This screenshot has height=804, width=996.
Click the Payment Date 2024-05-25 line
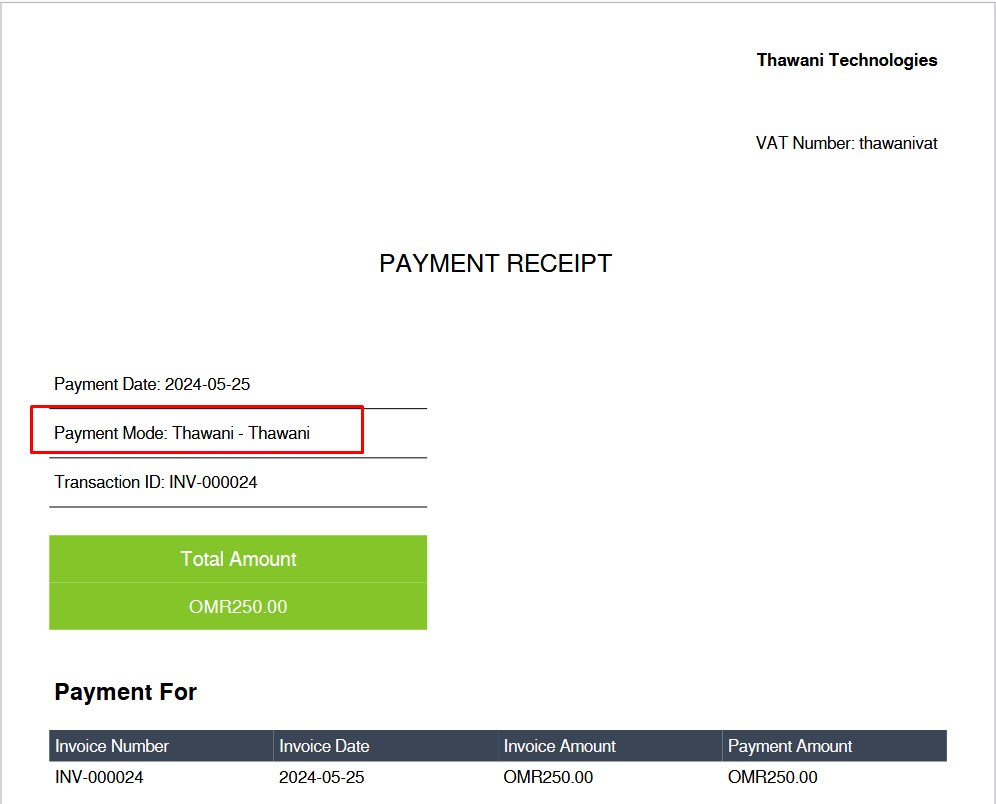152,384
